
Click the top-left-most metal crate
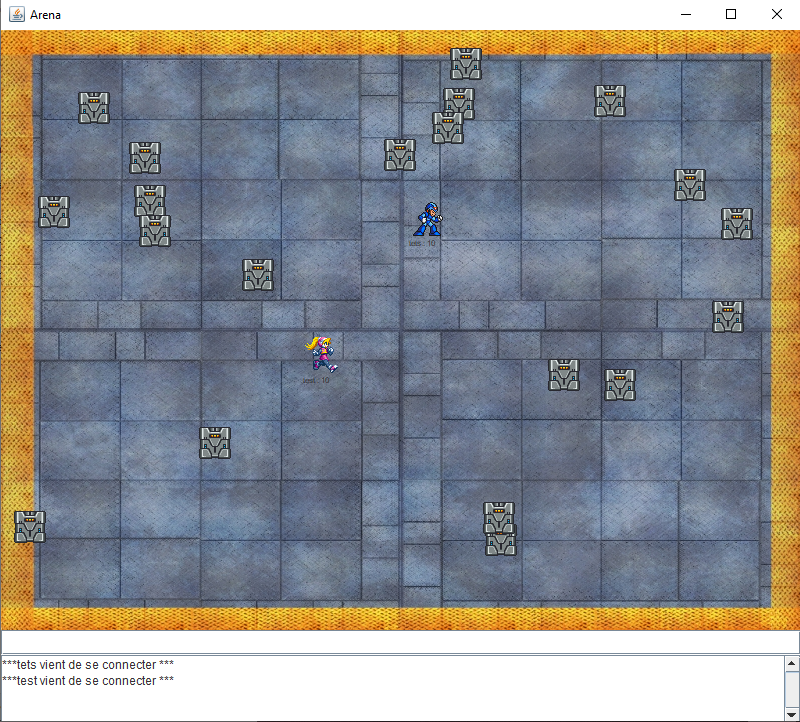point(94,107)
